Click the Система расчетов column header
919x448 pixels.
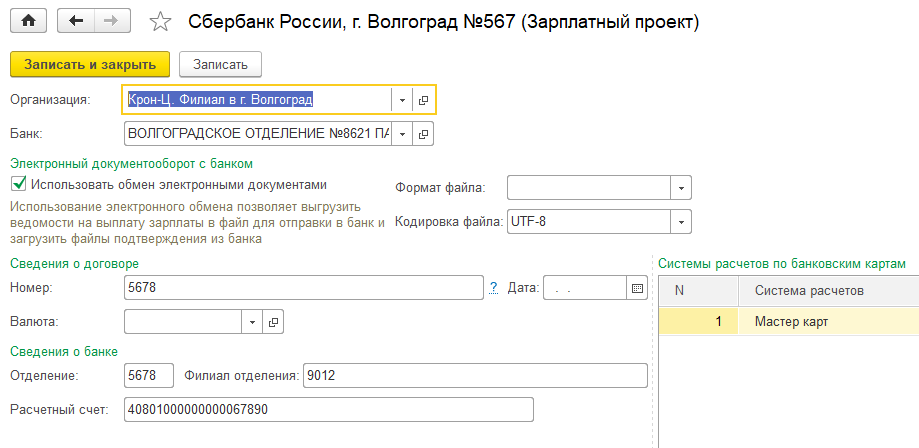[829, 291]
